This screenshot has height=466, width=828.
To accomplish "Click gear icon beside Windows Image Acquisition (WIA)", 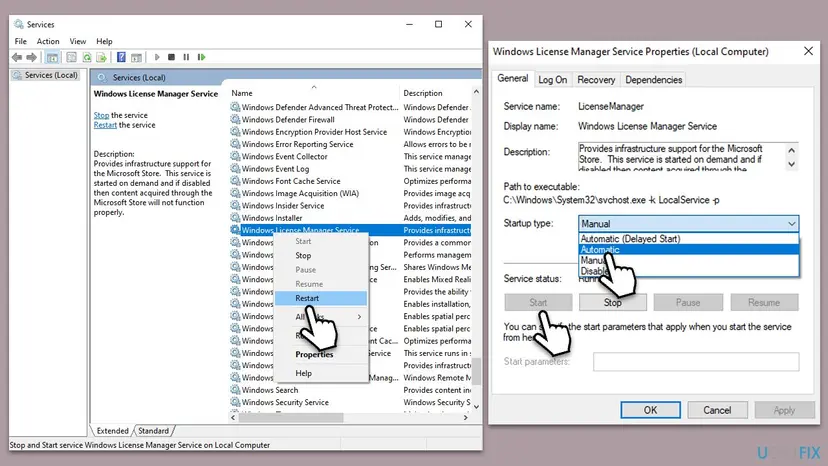I will pos(235,193).
